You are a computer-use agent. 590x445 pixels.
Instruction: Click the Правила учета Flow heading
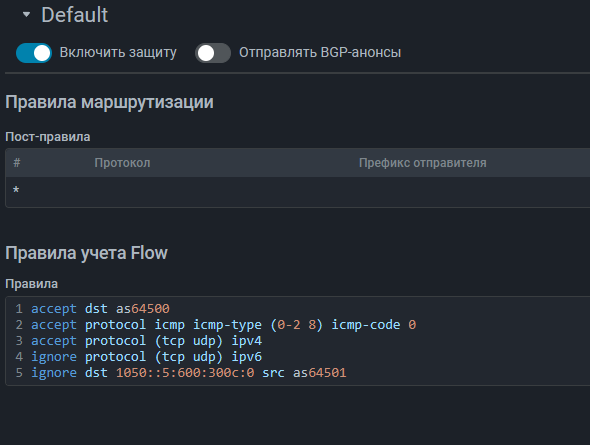pos(87,253)
